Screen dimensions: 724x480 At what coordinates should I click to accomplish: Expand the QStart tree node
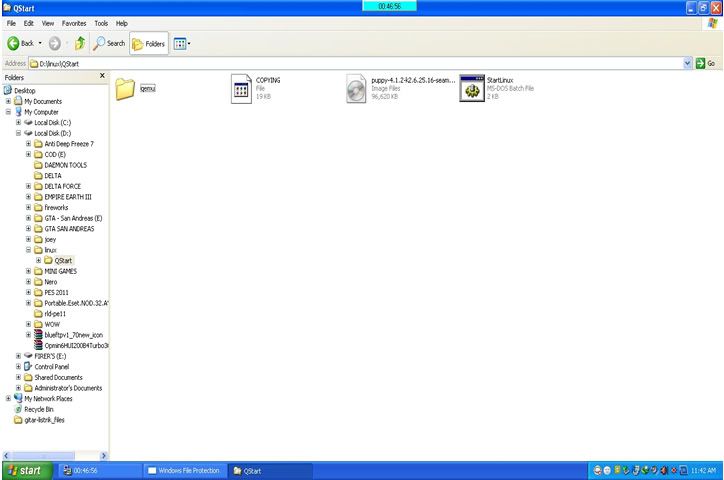39,260
